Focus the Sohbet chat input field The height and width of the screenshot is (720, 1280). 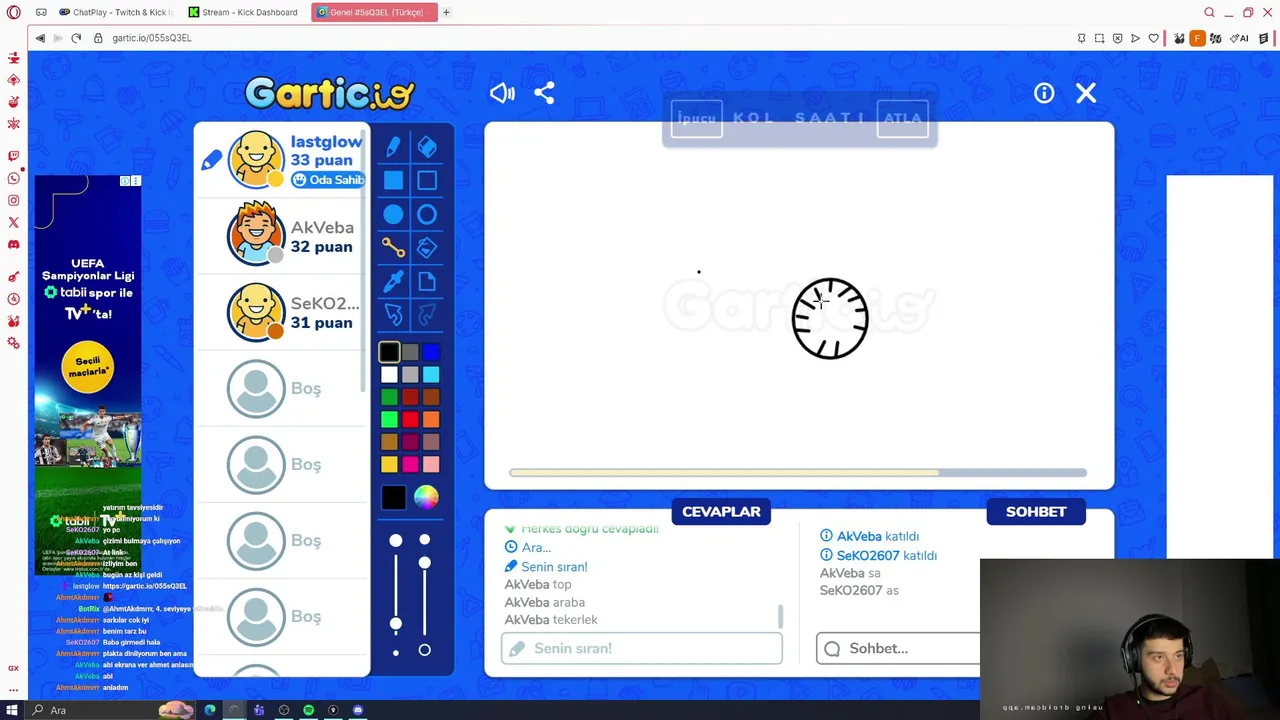897,648
